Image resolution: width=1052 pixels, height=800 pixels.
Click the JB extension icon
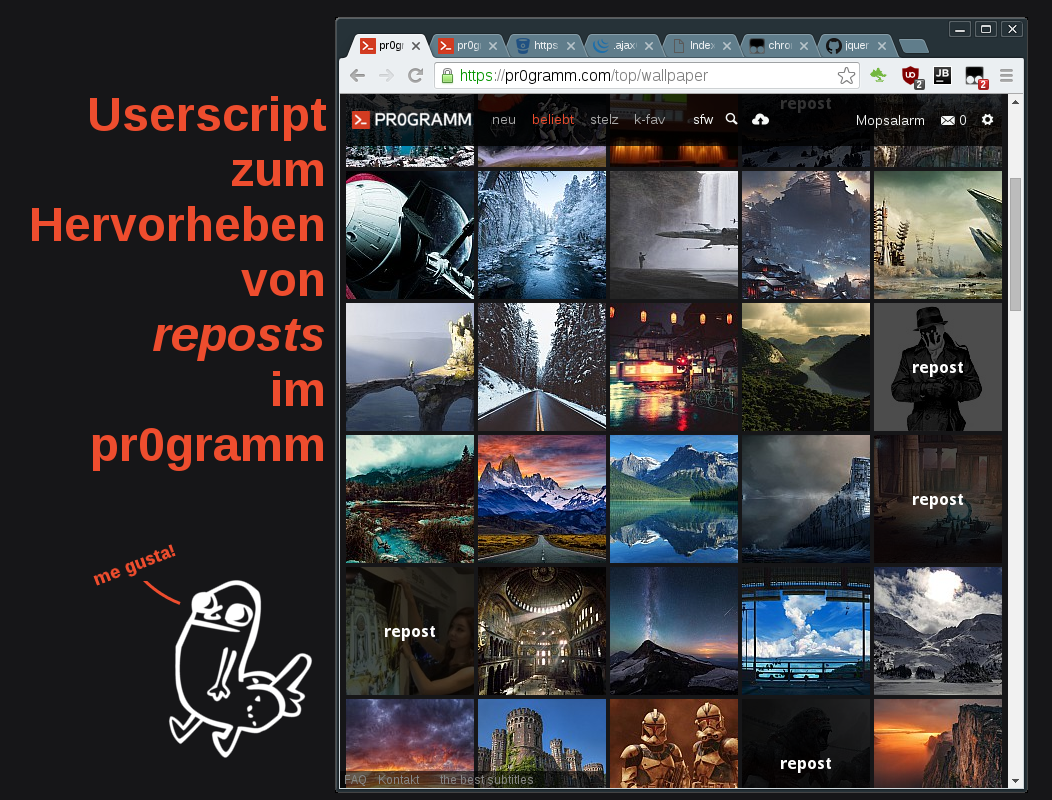click(x=942, y=75)
